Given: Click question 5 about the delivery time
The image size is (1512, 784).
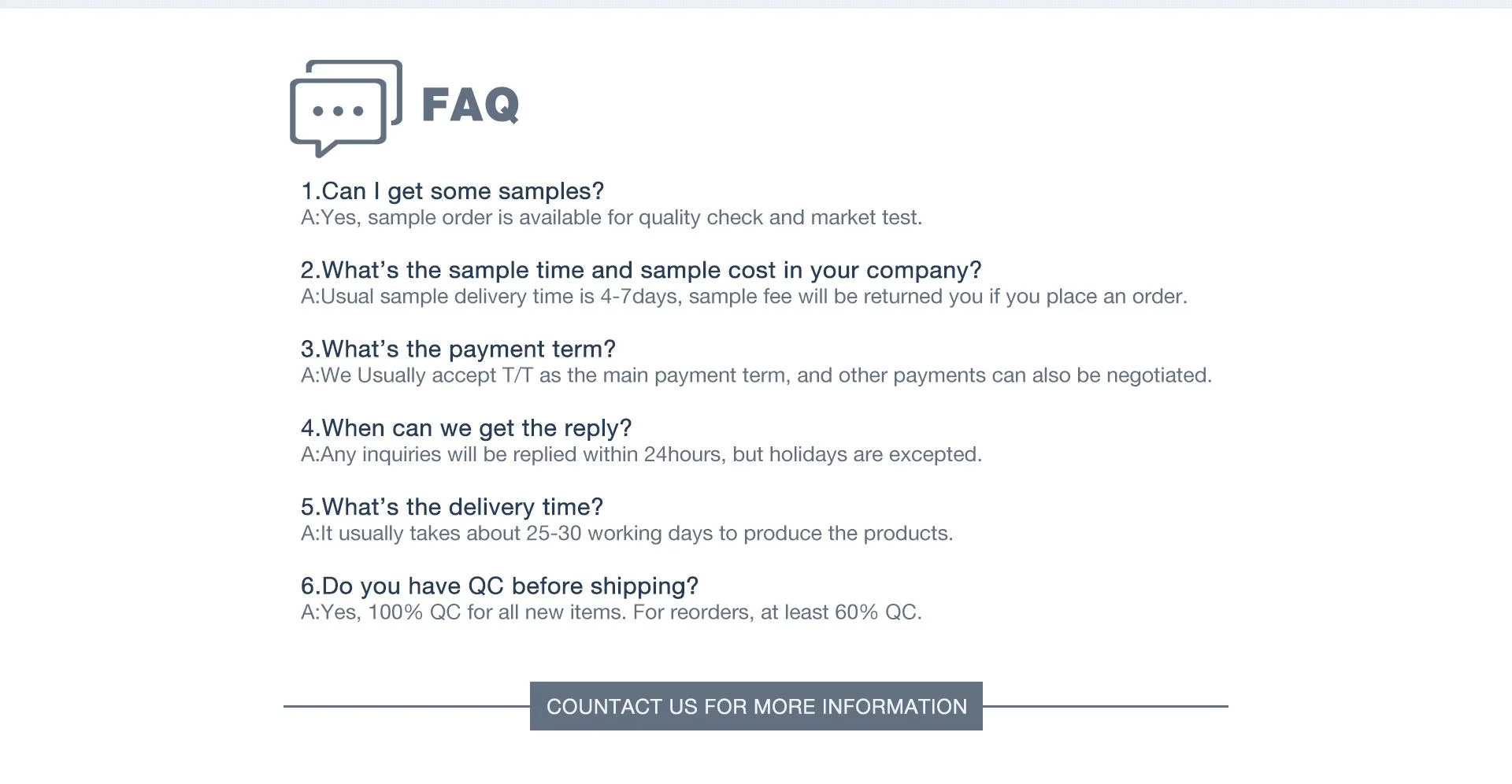Looking at the screenshot, I should click(x=451, y=507).
